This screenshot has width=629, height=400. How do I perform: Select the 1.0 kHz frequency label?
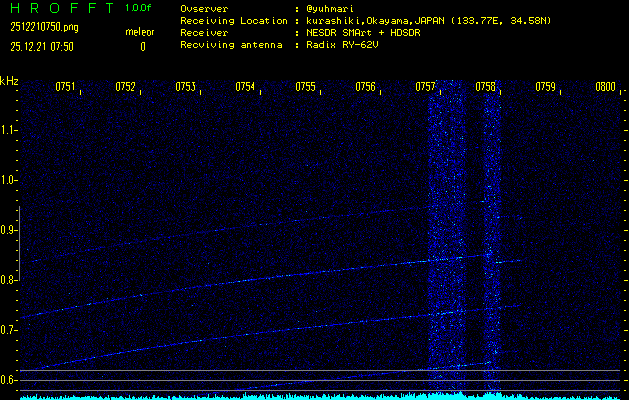[9, 180]
